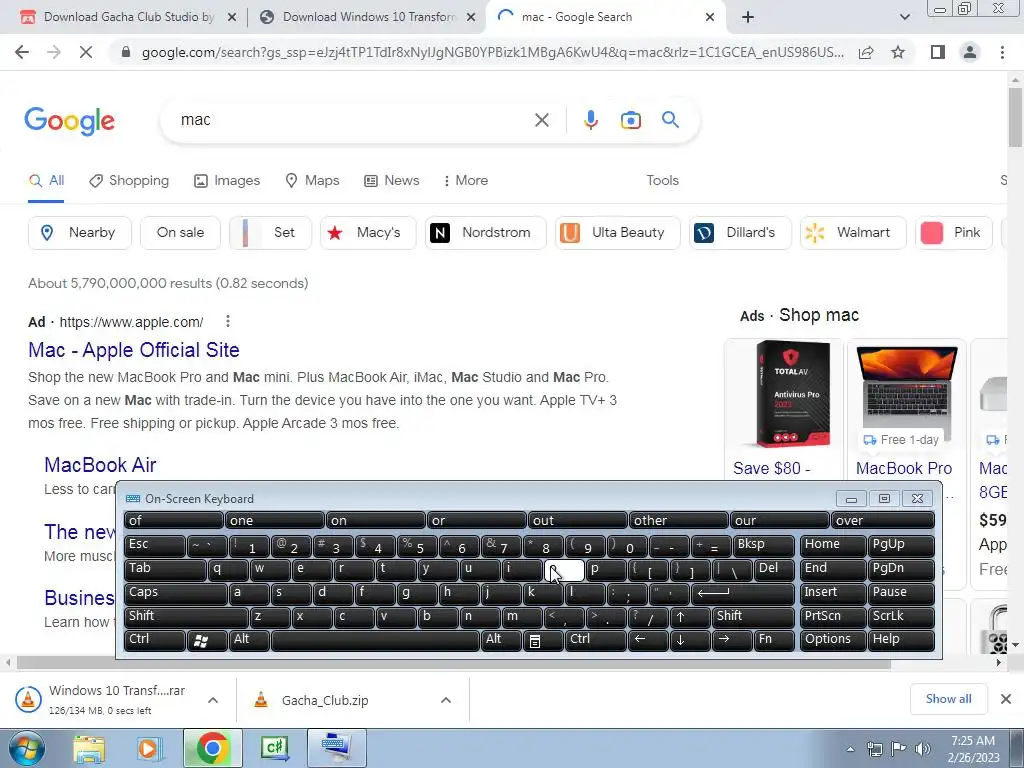Search by image with camera icon

(630, 120)
